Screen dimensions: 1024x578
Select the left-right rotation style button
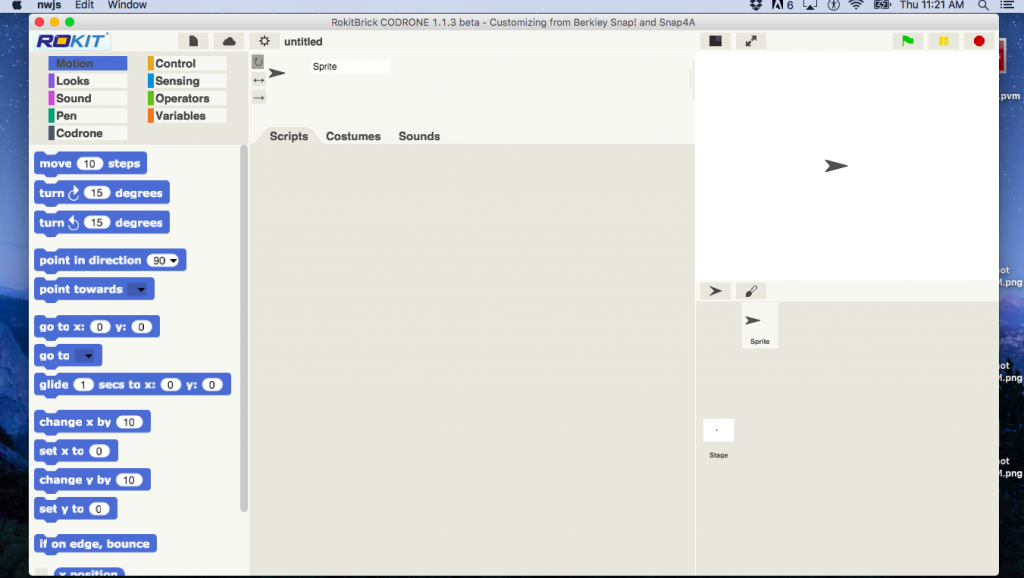pos(259,80)
